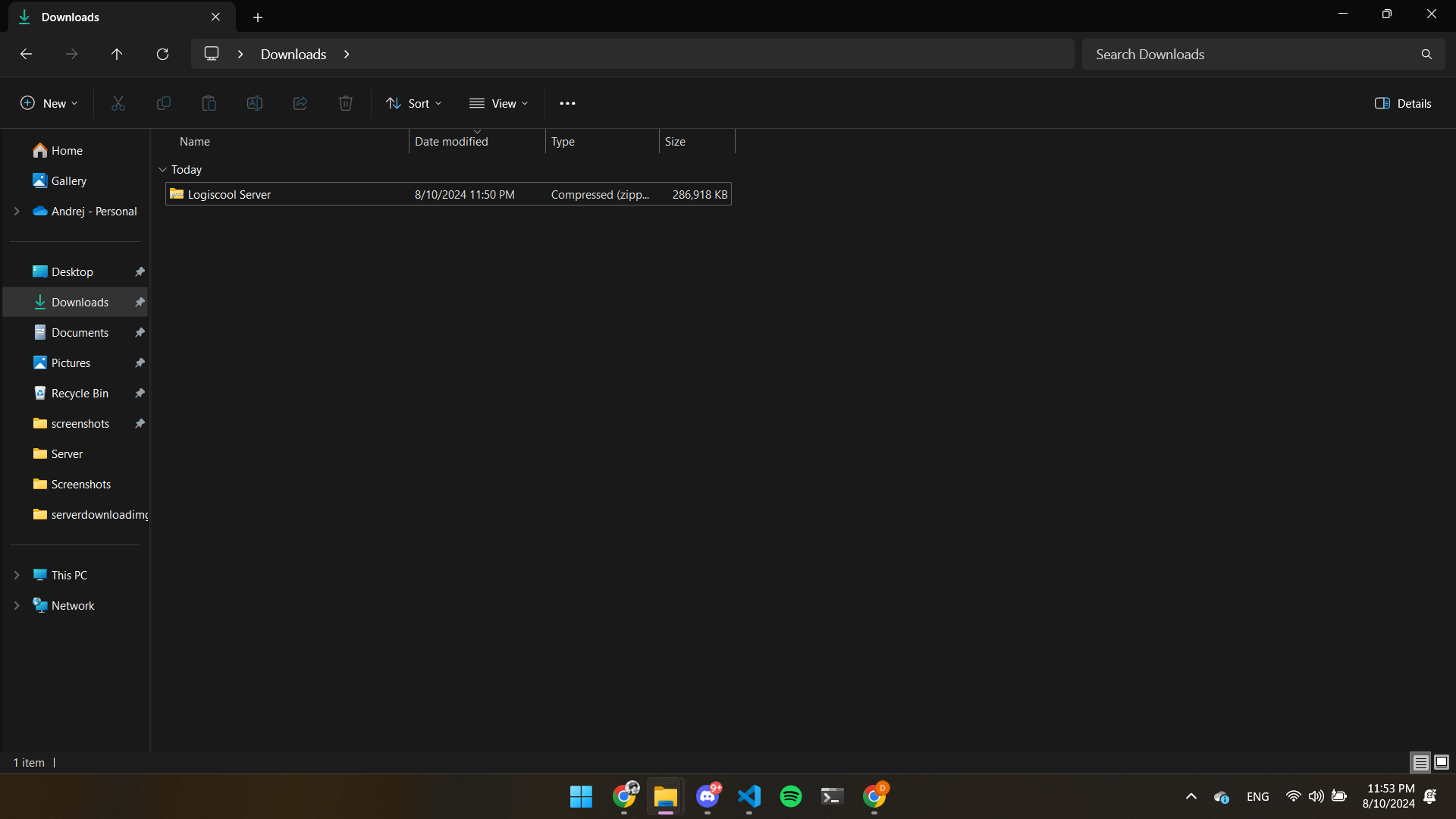Switch to details list layout icon
This screenshot has height=819, width=1456.
coord(1420,762)
